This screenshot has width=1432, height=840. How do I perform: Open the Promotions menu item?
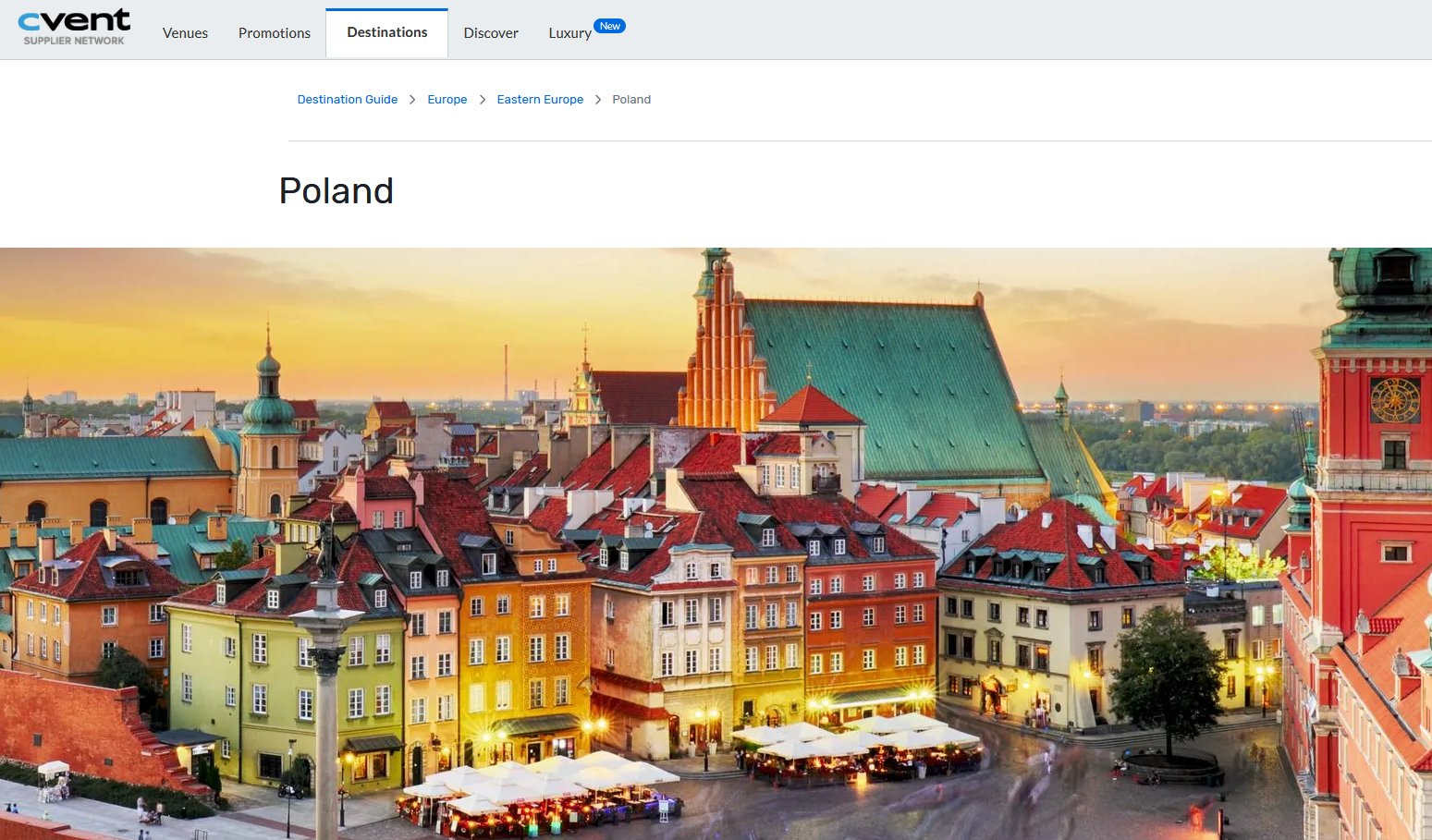click(x=275, y=33)
